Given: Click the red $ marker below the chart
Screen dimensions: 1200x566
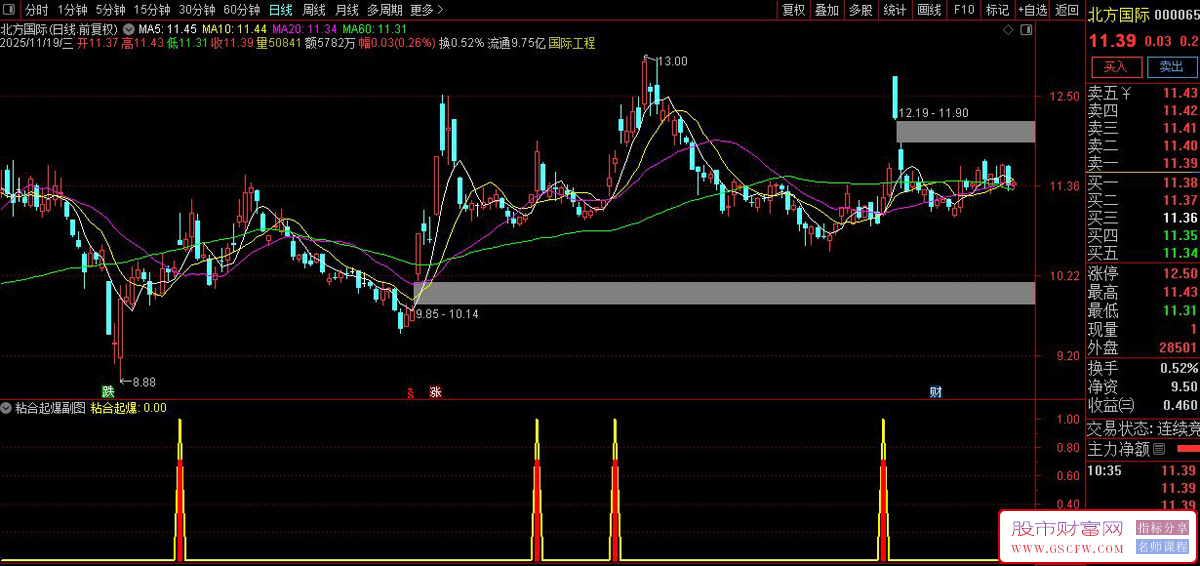Looking at the screenshot, I should click(411, 391).
